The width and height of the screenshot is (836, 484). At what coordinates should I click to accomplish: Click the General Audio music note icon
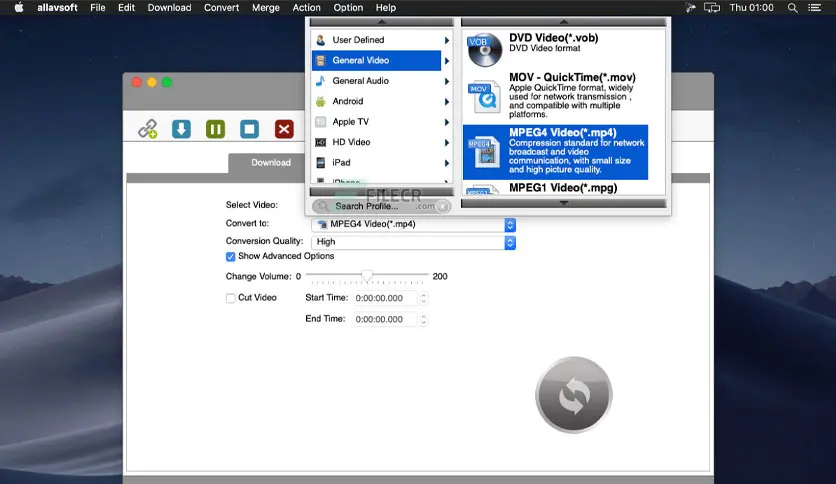pos(320,81)
